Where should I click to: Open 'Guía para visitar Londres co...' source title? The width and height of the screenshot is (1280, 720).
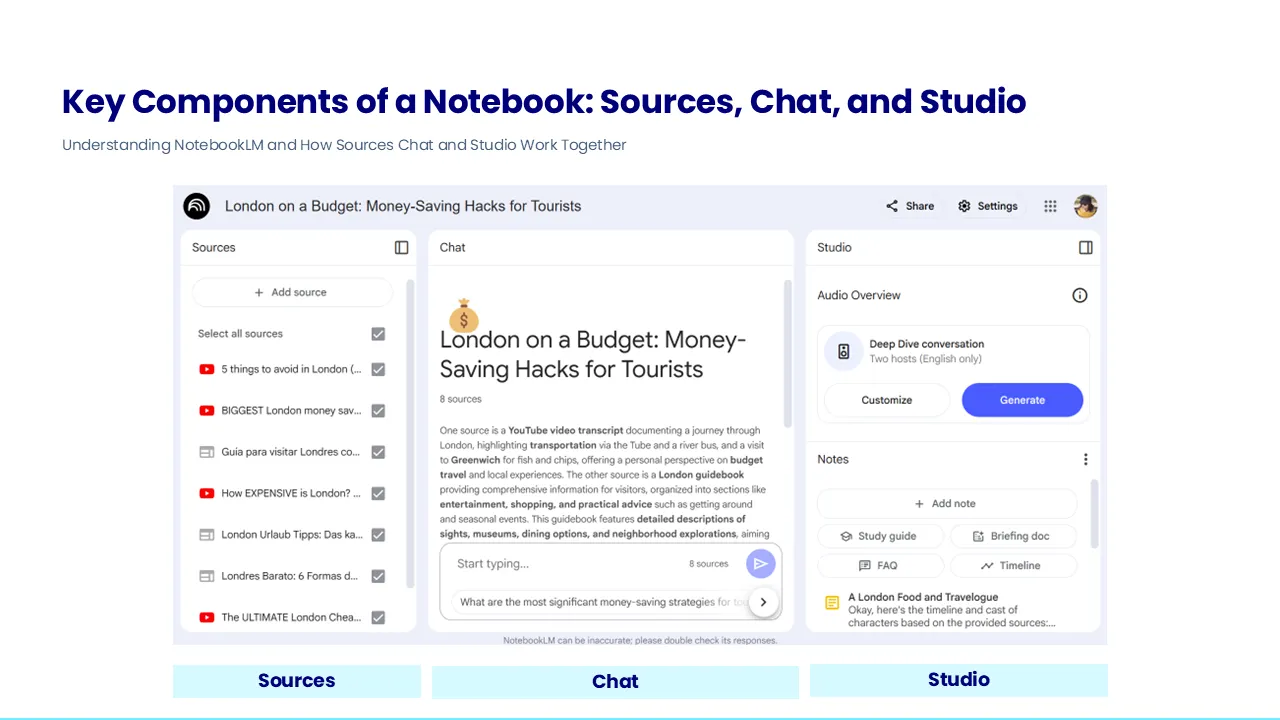[290, 452]
